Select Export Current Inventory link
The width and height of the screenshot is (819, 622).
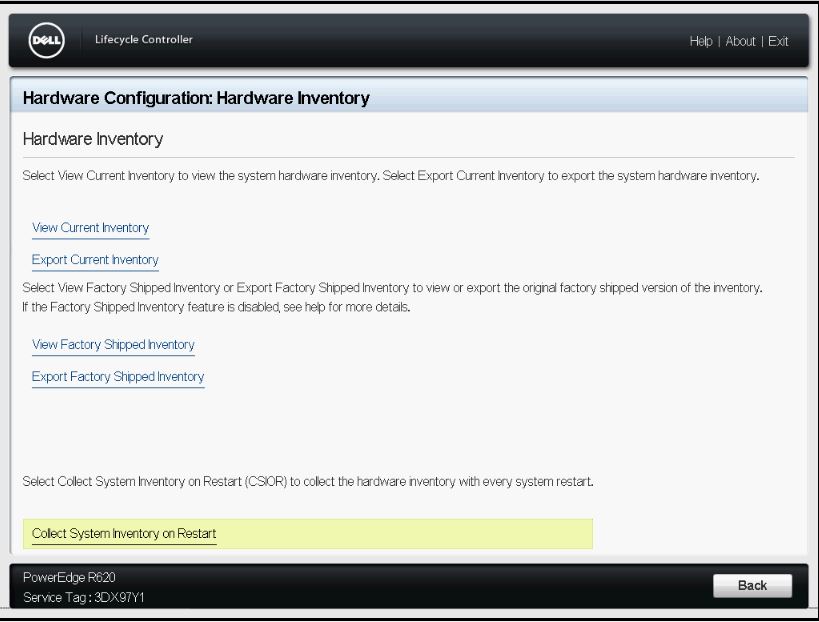[x=95, y=260]
